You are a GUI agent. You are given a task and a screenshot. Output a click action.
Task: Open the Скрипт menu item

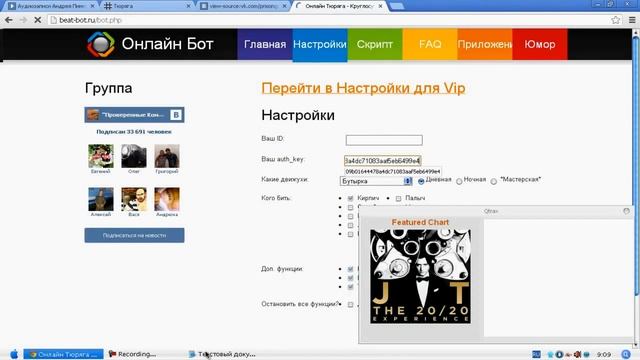click(x=375, y=44)
